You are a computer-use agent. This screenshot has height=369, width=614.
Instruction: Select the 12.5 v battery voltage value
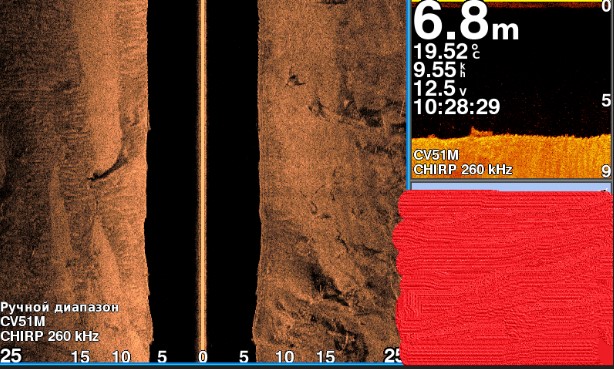coord(440,88)
